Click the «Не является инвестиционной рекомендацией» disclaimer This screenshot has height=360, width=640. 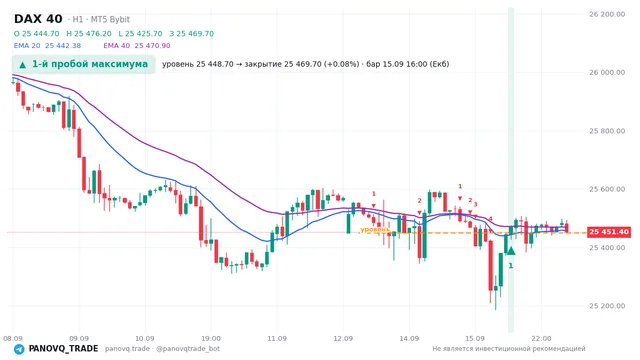(509, 349)
